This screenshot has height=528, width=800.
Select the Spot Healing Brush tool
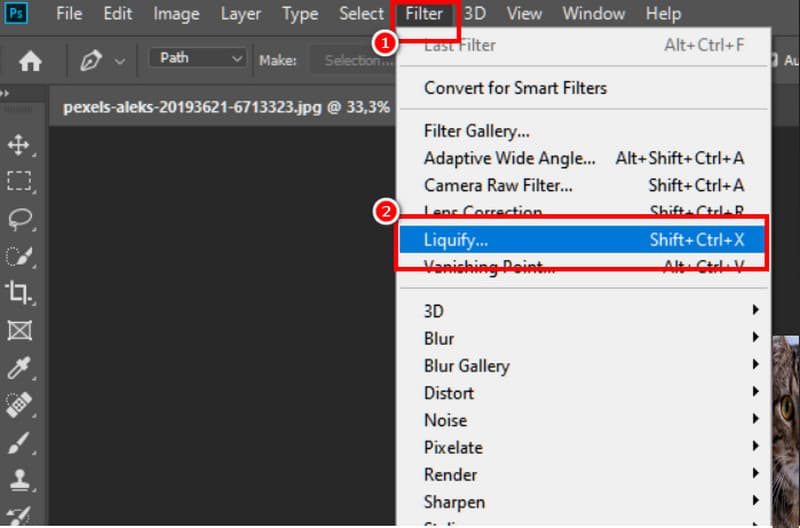coord(19,405)
